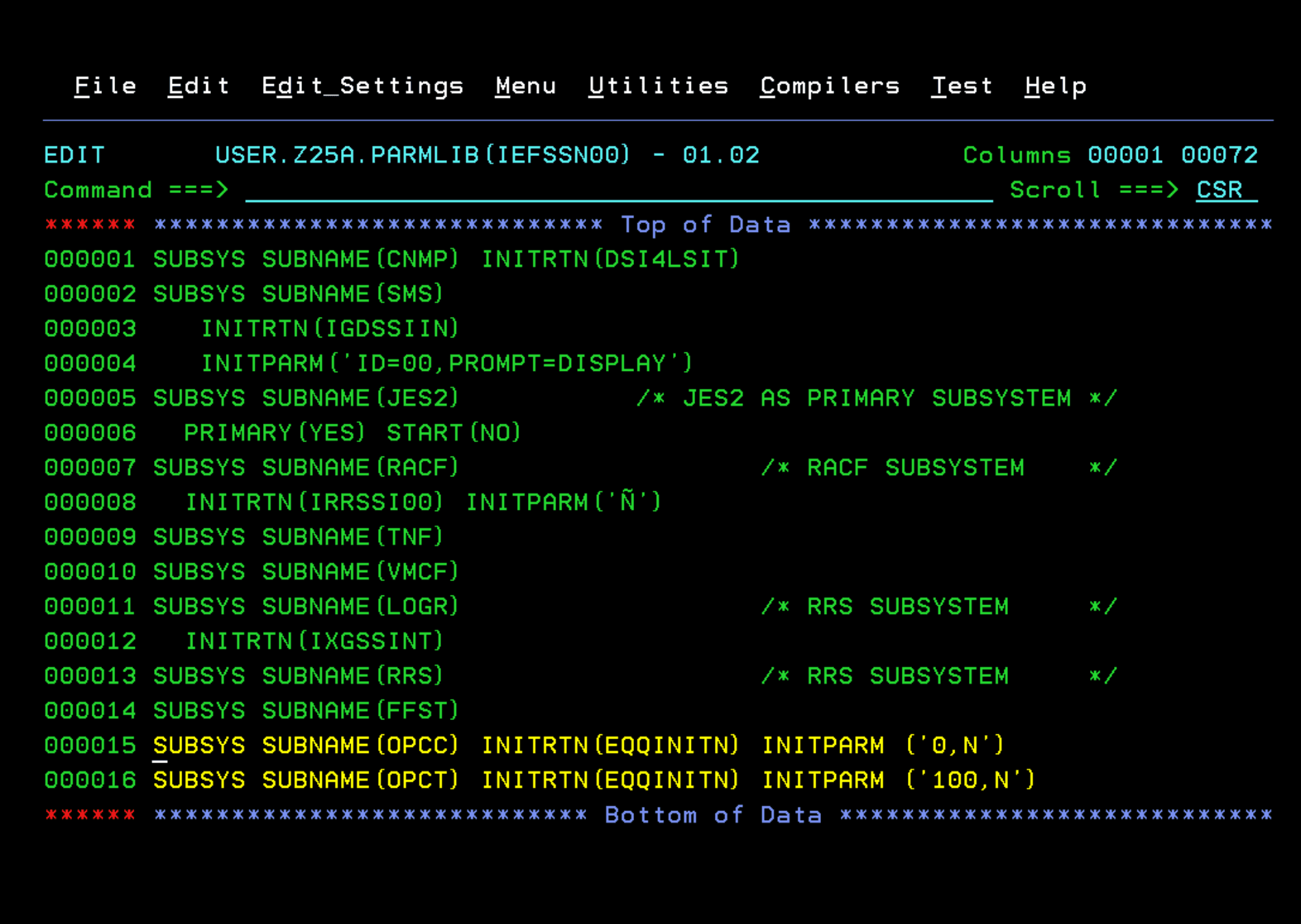This screenshot has height=924, width=1301.
Task: Open the File menu
Action: 105,86
